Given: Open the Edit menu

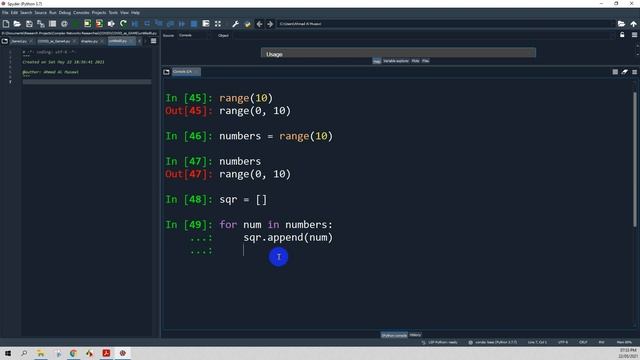Looking at the screenshot, I should point(14,13).
